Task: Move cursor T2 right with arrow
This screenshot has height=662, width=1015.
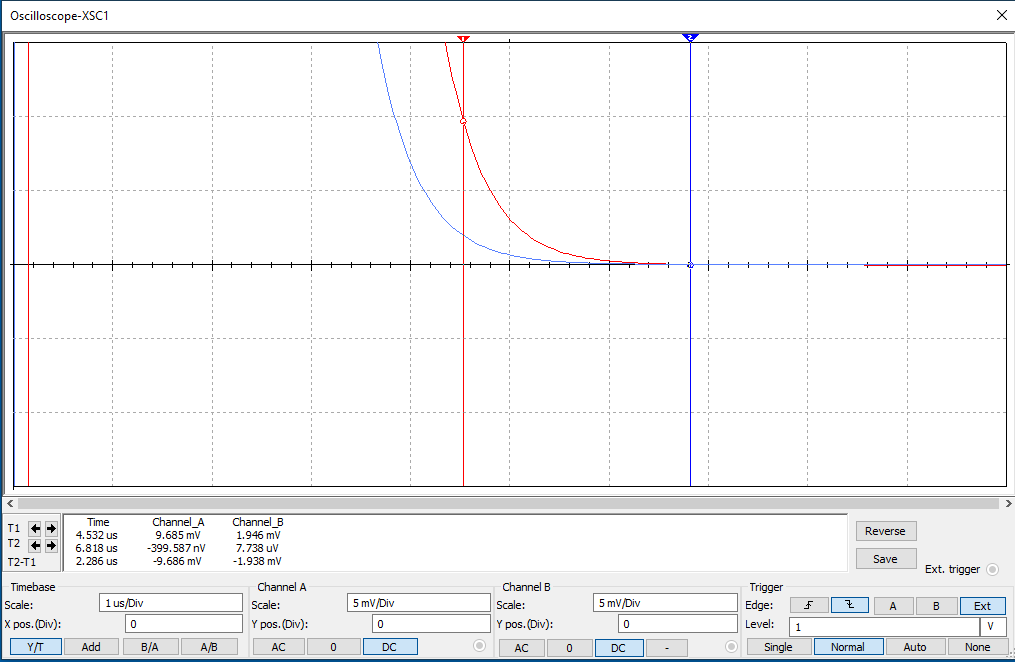Action: [50, 545]
